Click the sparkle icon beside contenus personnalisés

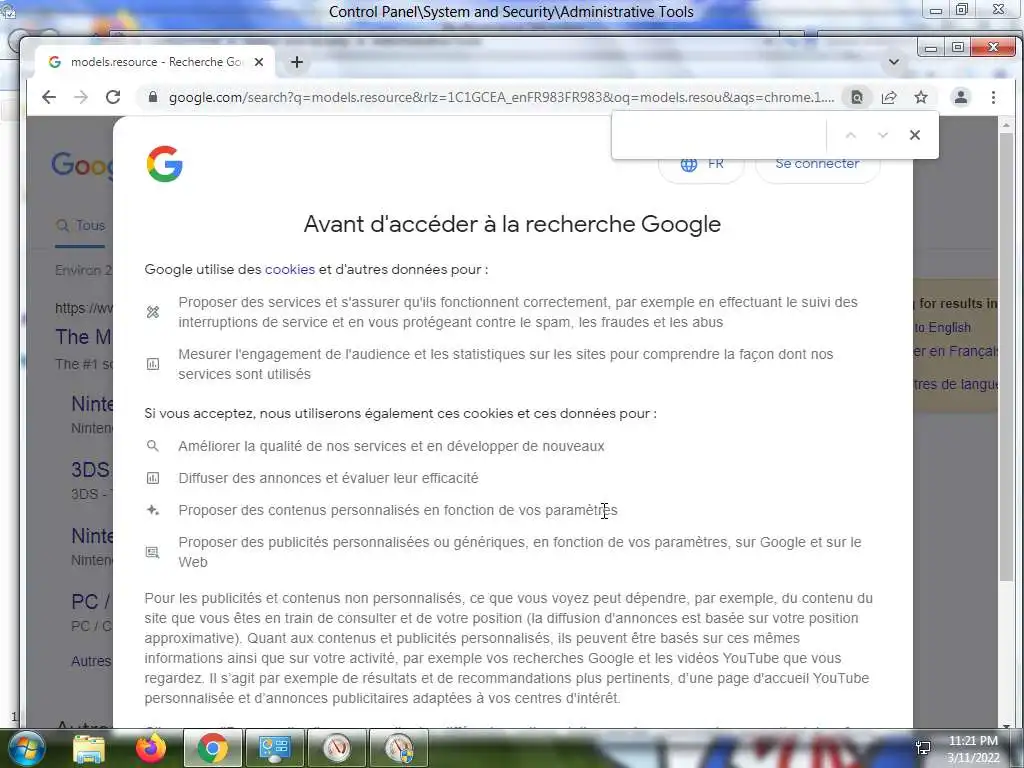coord(153,510)
